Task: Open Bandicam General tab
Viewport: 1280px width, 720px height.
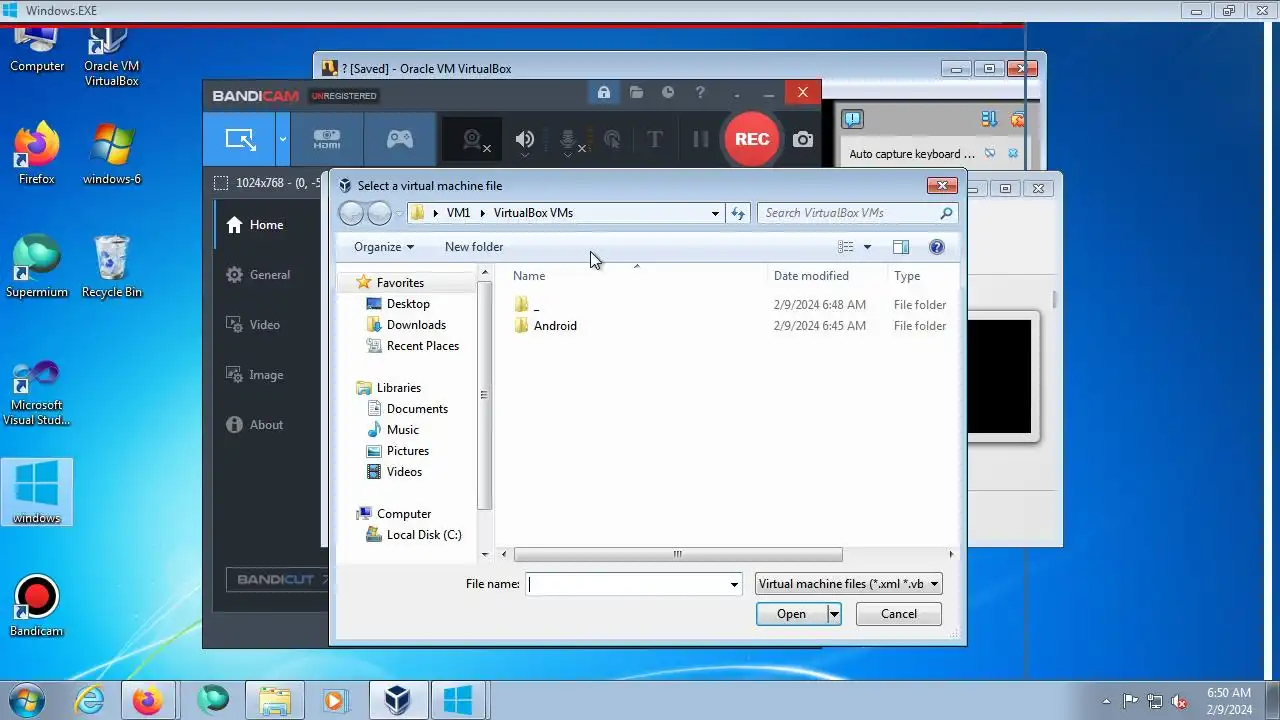Action: pyautogui.click(x=268, y=275)
